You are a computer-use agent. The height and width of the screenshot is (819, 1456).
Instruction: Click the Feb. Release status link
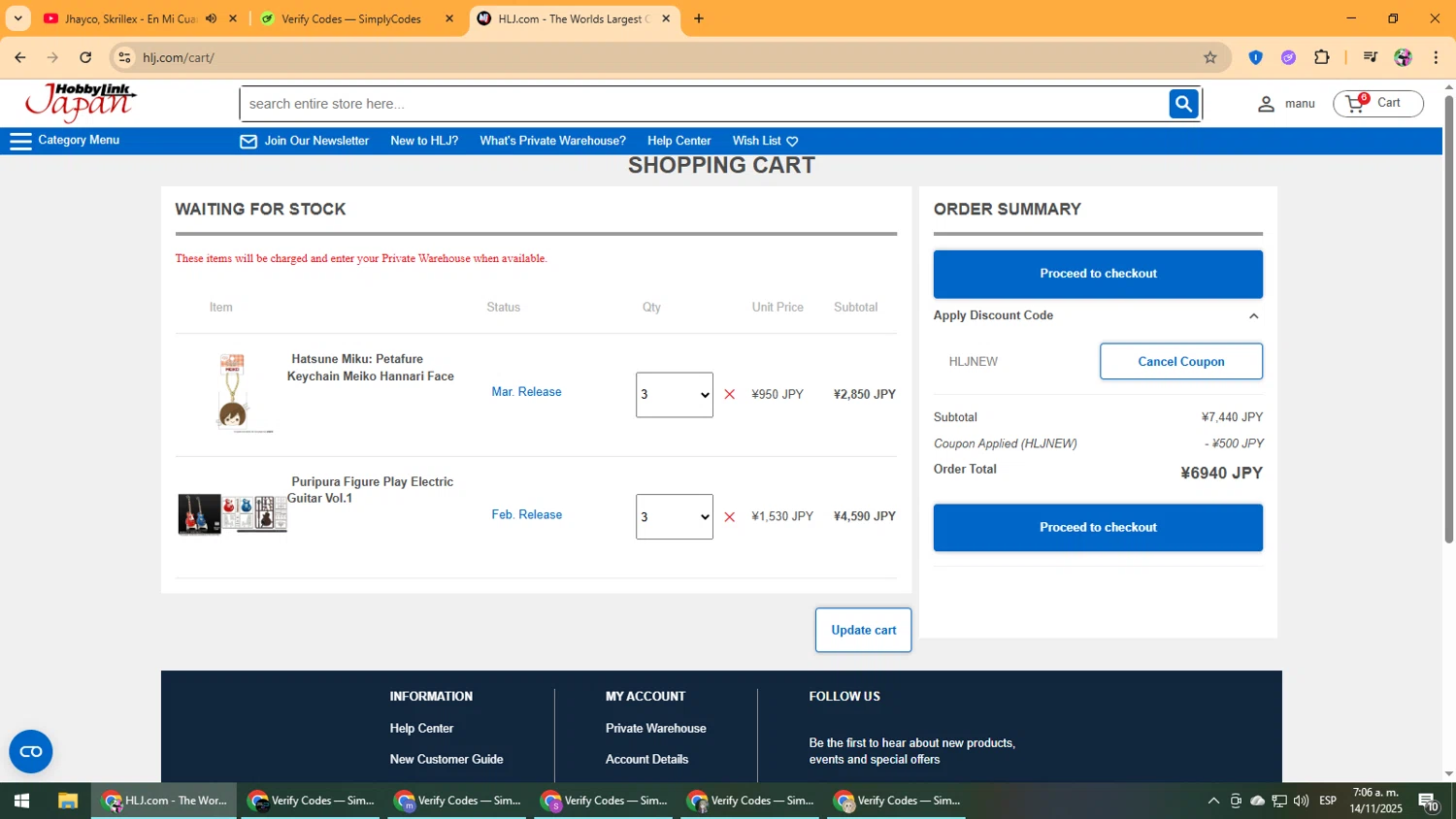coord(526,515)
